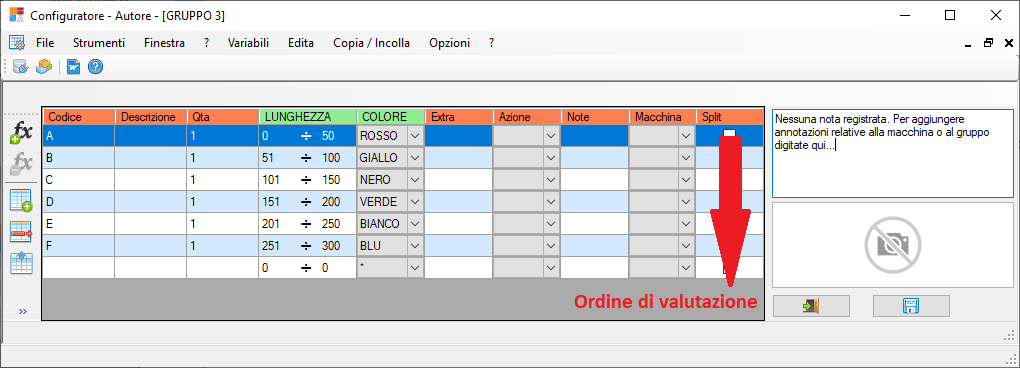Image resolution: width=1020 pixels, height=368 pixels.
Task: Open the Azione dropdown in row A
Action: coord(551,135)
